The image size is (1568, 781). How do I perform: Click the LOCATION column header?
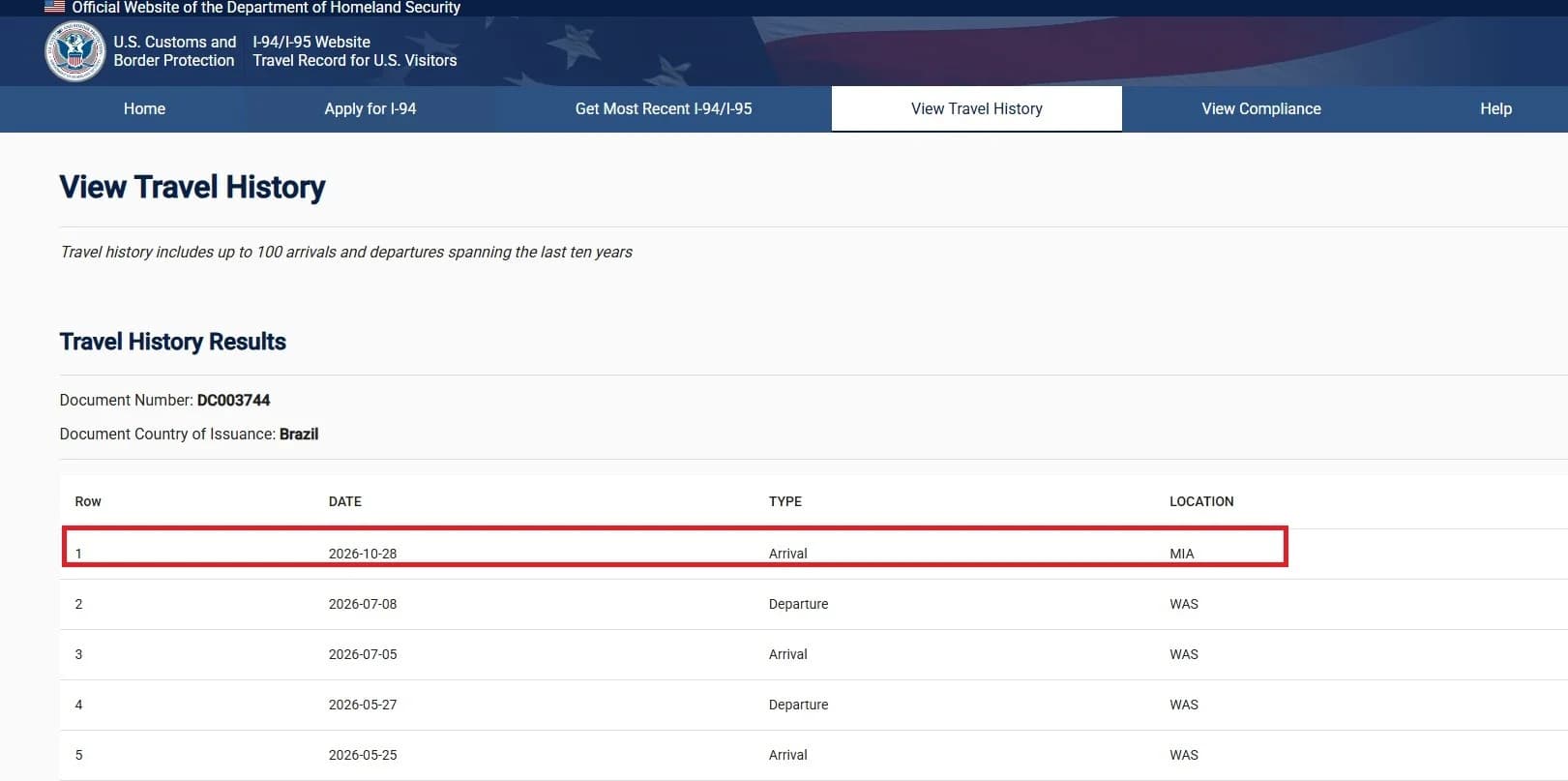pyautogui.click(x=1201, y=501)
